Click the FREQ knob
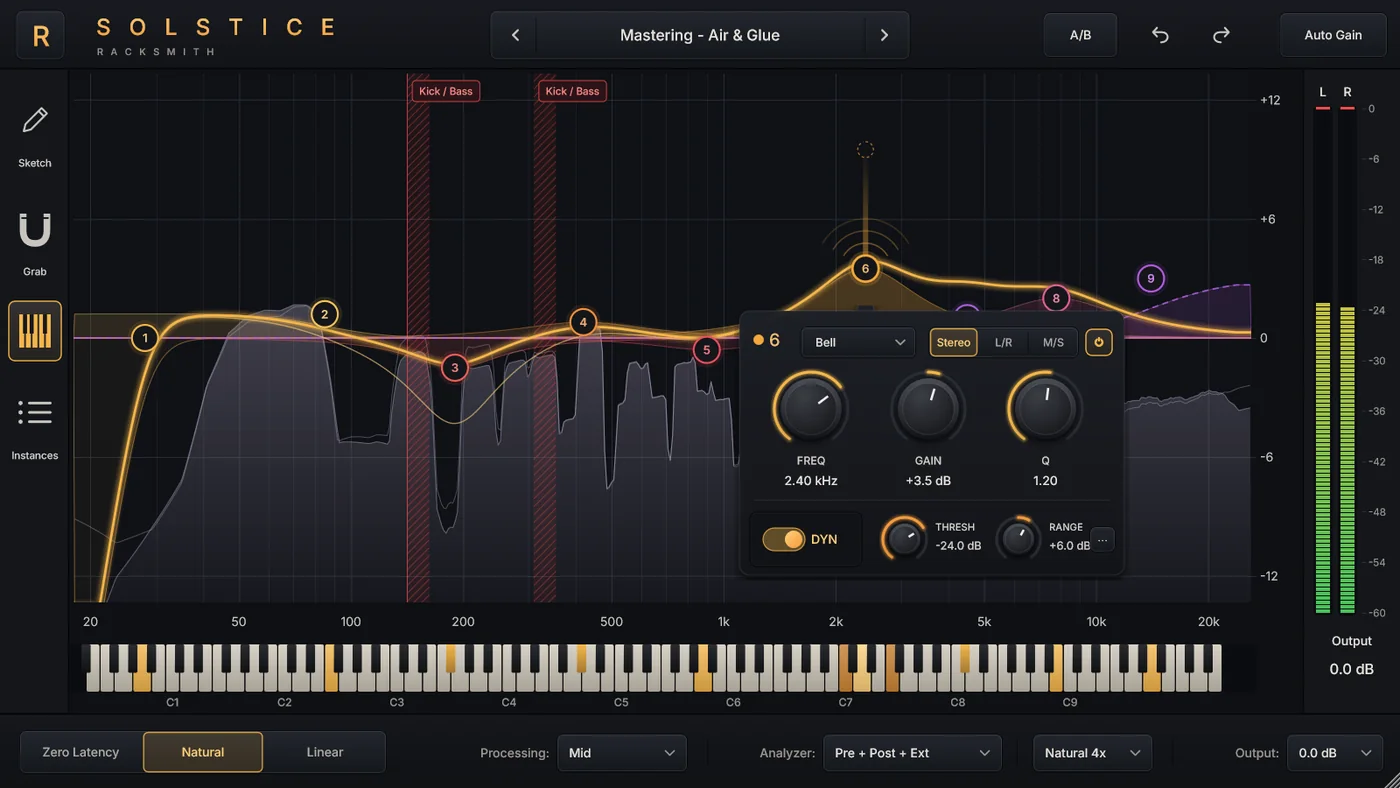1400x788 pixels. click(x=811, y=408)
